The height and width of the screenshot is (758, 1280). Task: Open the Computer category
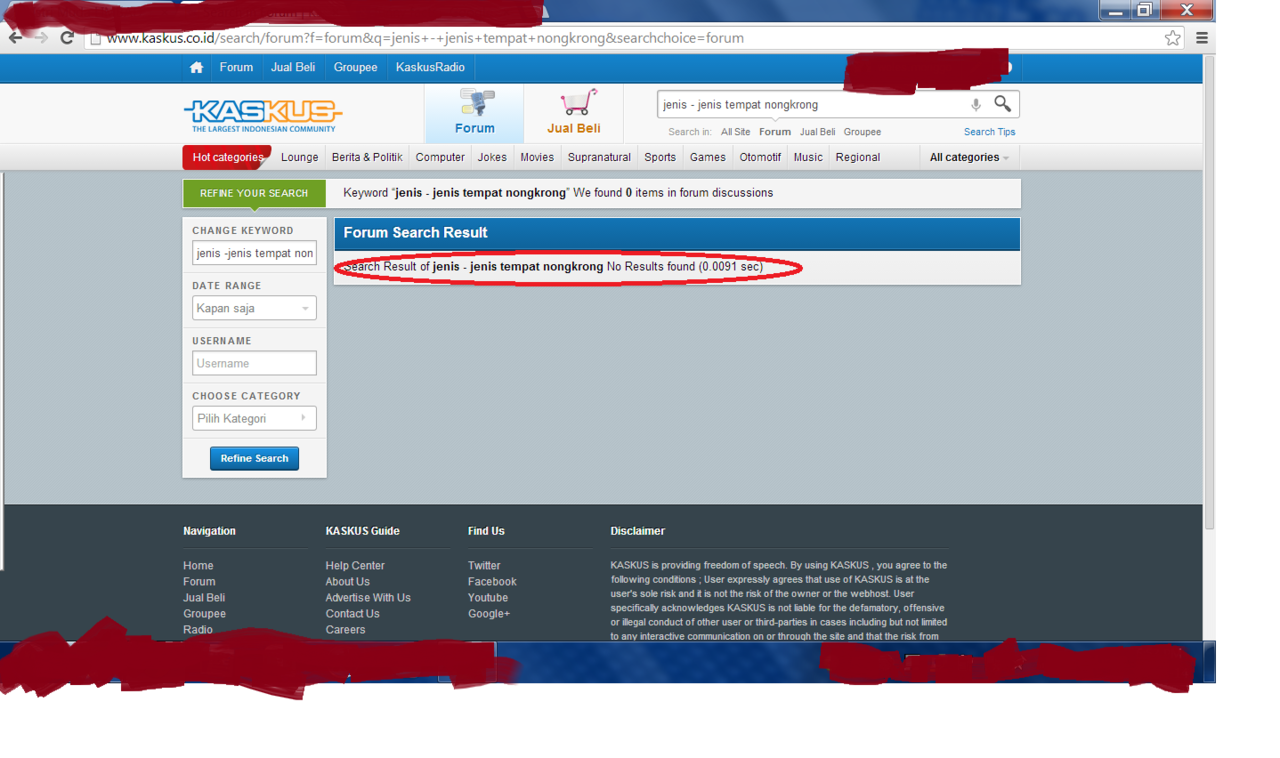coord(440,157)
